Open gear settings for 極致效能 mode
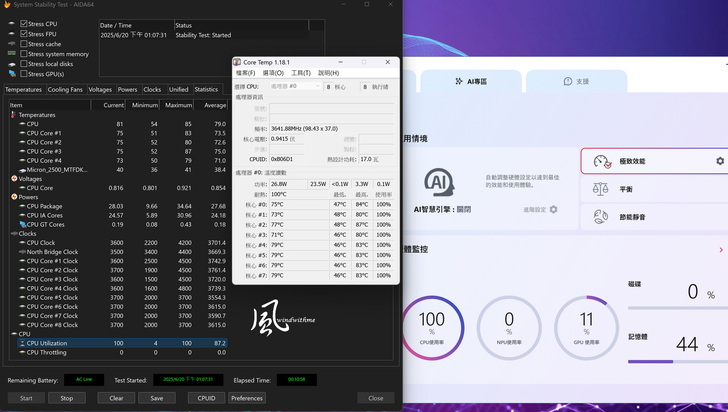This screenshot has height=412, width=728. point(719,161)
